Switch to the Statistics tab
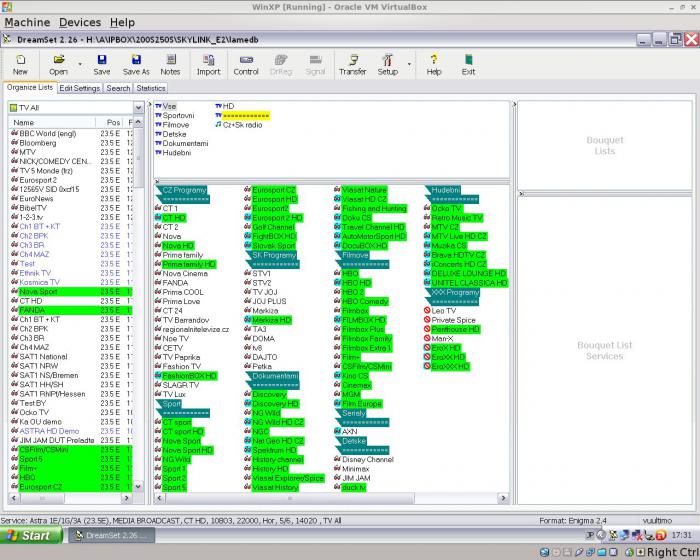Image resolution: width=700 pixels, height=560 pixels. coord(151,88)
